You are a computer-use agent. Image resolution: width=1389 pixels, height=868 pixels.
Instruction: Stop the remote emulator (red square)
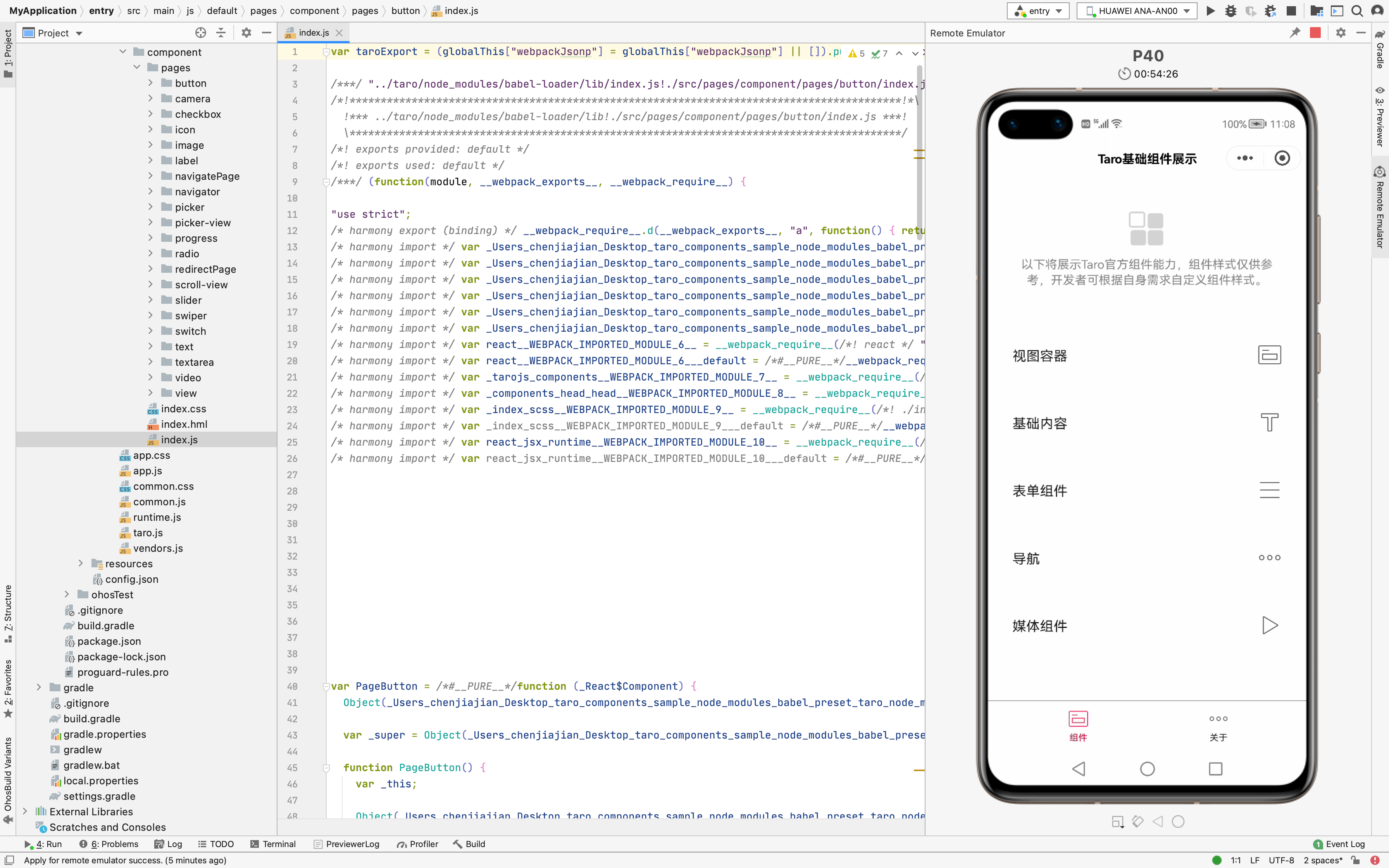1315,33
